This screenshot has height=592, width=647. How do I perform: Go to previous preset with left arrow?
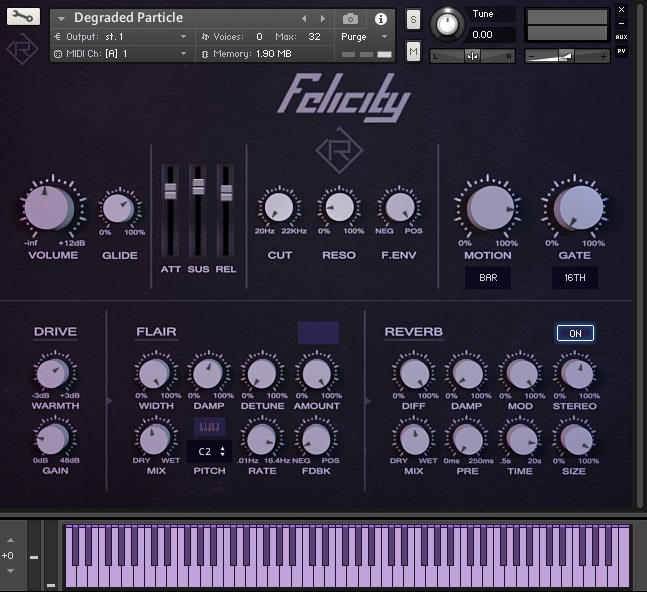[x=305, y=18]
